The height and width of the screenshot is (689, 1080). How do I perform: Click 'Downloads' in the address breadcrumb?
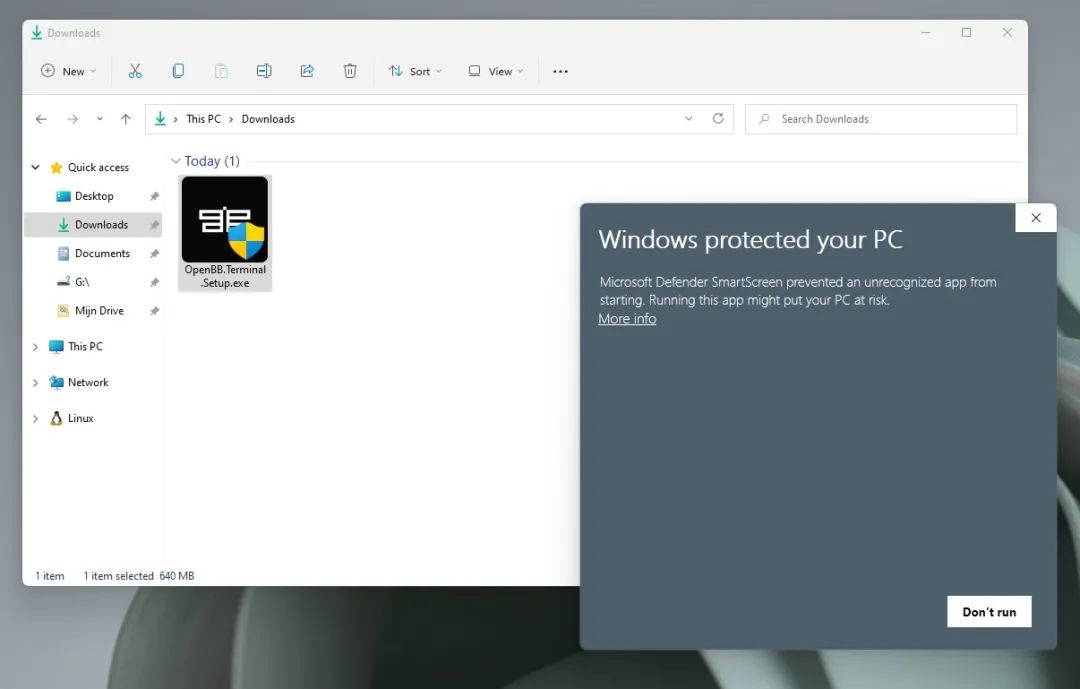[x=268, y=119]
